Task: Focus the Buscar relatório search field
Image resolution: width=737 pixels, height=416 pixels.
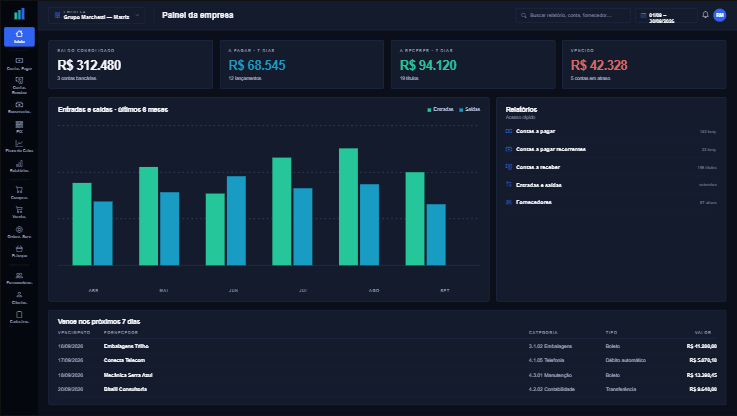Action: pos(573,16)
